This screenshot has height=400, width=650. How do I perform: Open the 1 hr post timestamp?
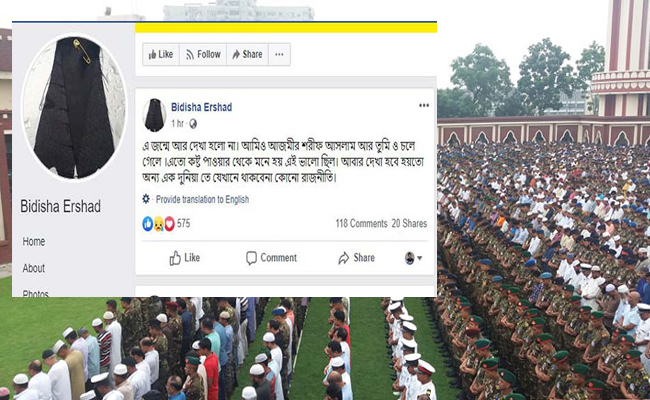coord(177,124)
